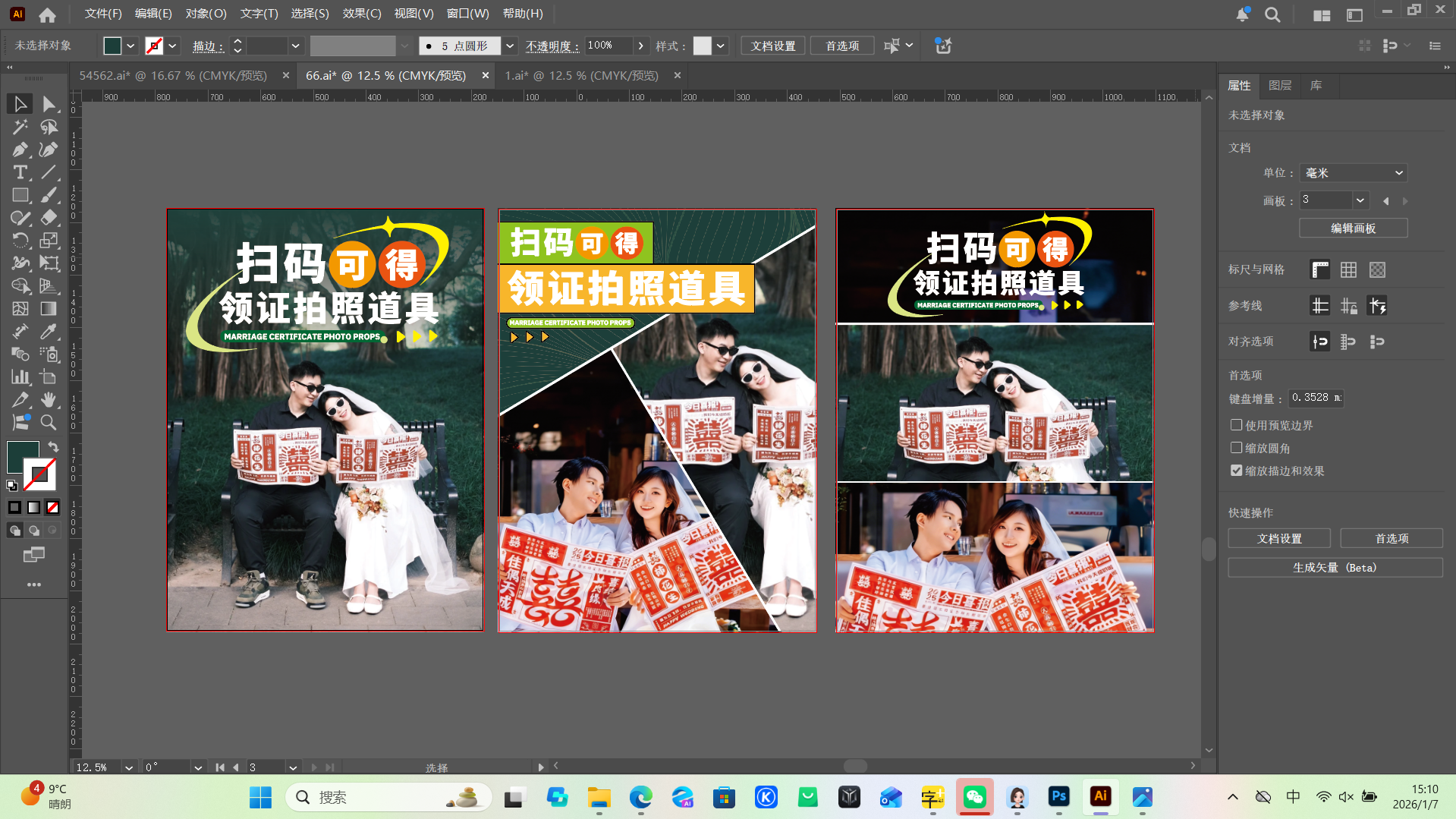
Task: Select the Rectangle tool
Action: tap(20, 196)
